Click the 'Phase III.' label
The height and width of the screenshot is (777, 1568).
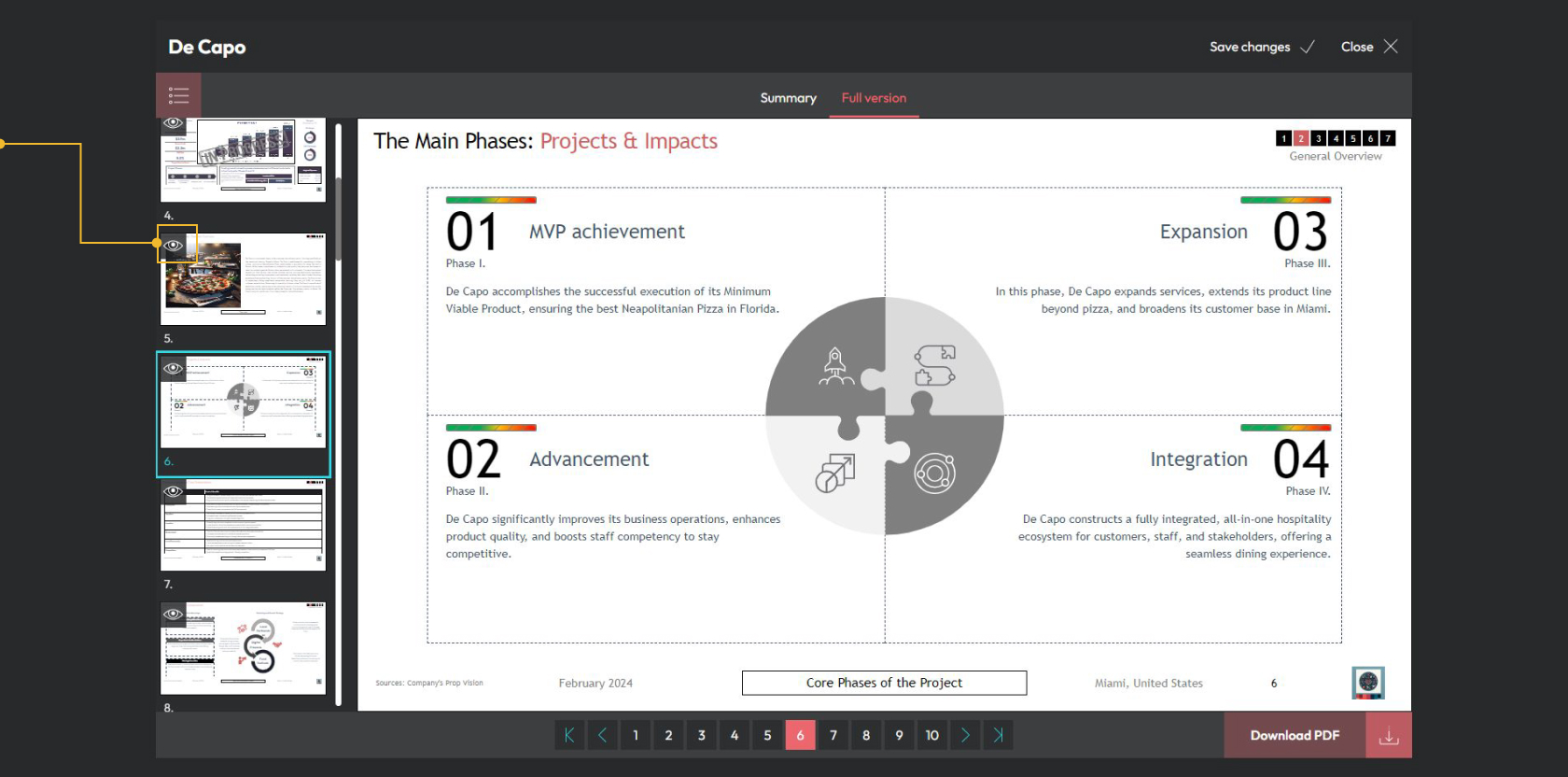click(x=1308, y=263)
